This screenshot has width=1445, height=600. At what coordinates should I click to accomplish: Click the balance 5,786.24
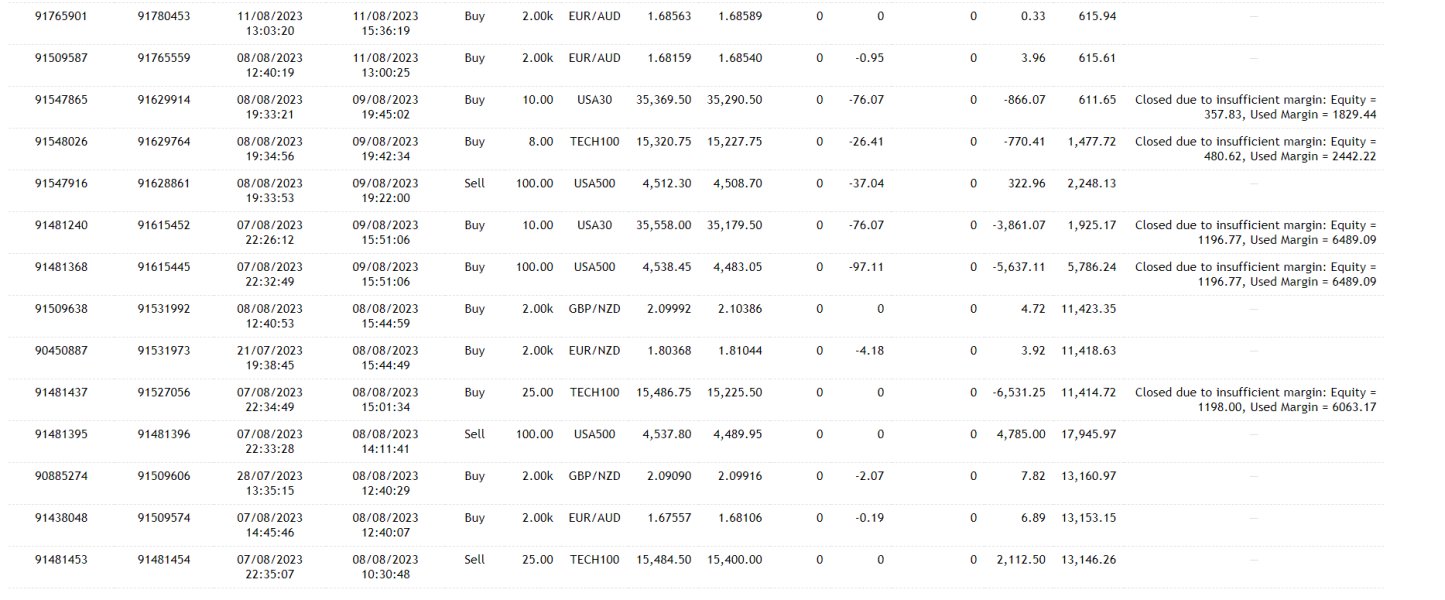(1089, 268)
